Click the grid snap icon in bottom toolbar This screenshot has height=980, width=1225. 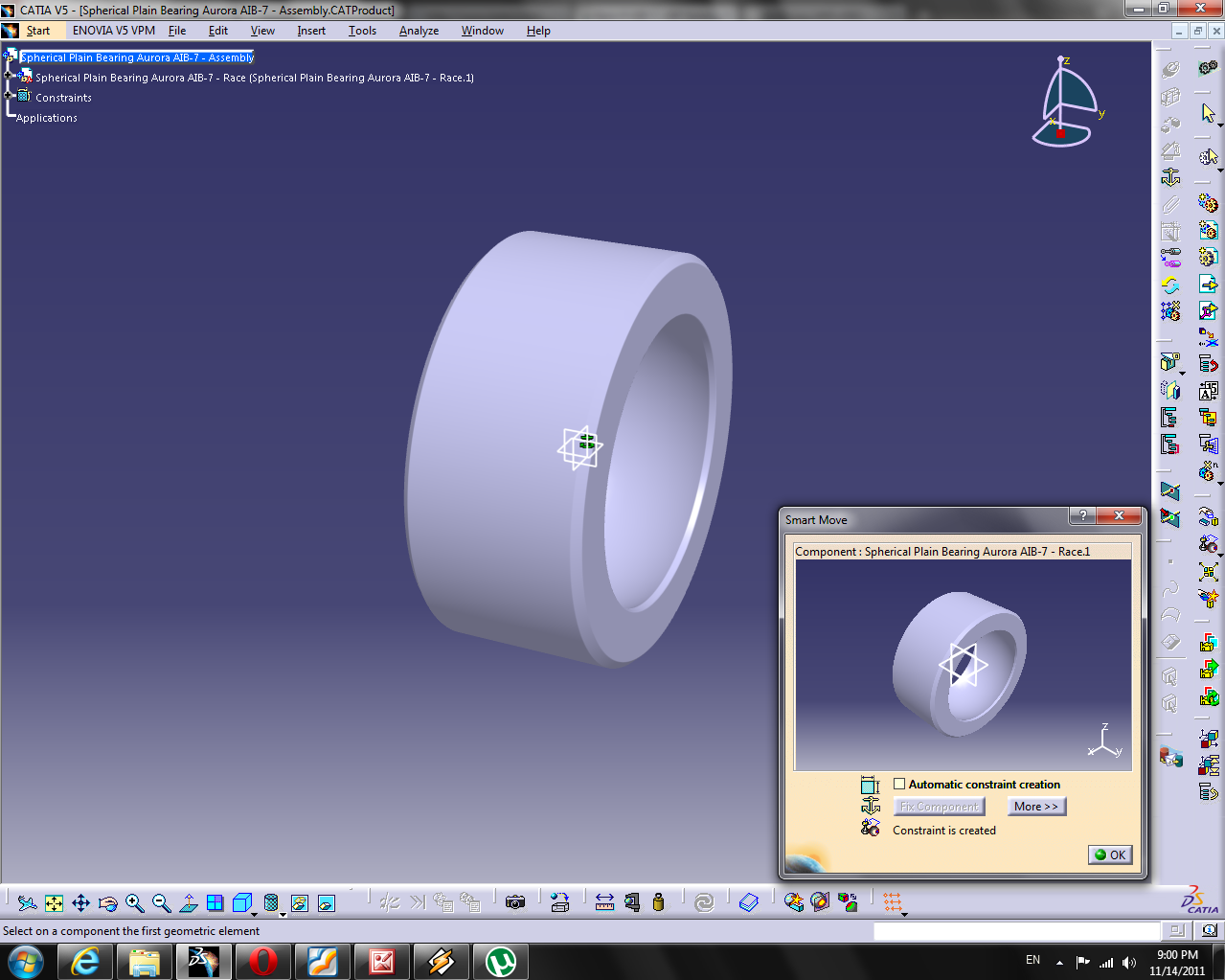pyautogui.click(x=892, y=902)
